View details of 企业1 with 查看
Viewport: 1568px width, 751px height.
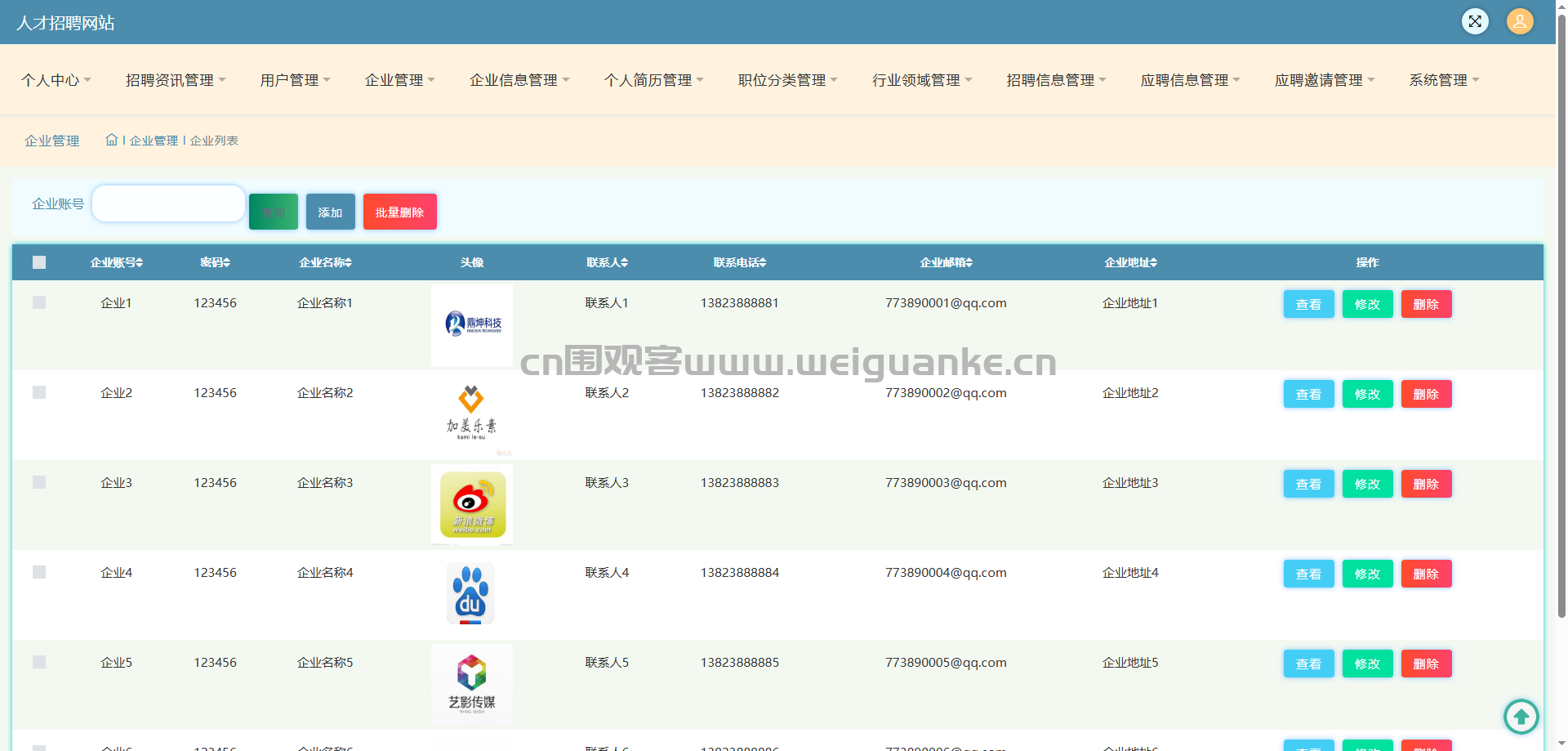(x=1308, y=304)
